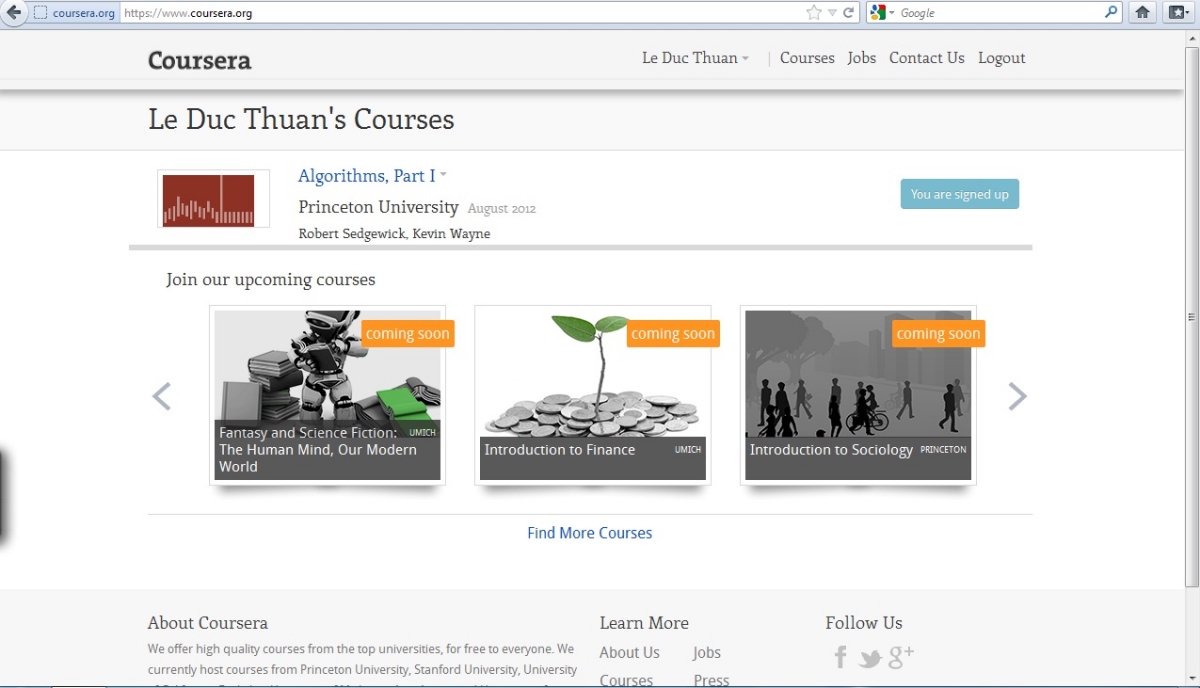Click the About Coursera footer heading
Viewport: 1200px width, 688px height.
(208, 623)
